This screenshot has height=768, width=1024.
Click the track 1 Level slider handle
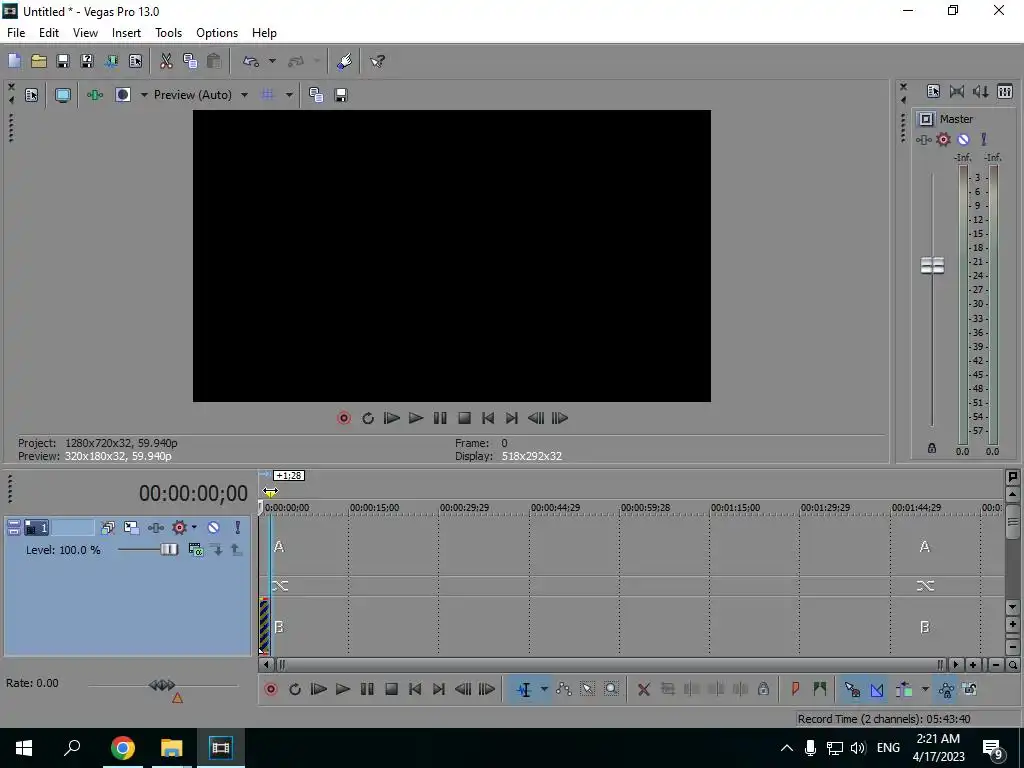[168, 550]
